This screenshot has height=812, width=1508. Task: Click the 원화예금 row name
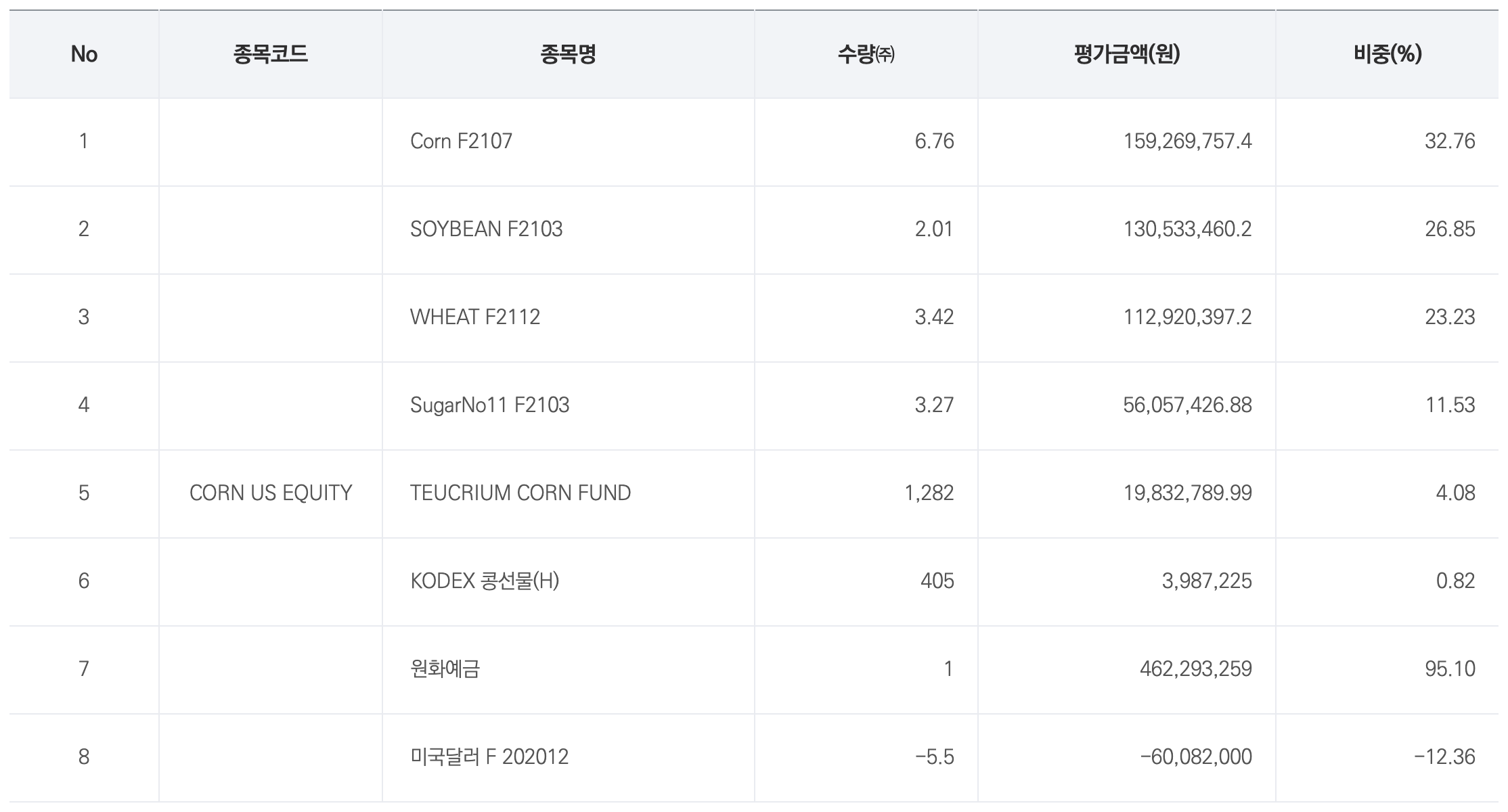click(x=445, y=669)
